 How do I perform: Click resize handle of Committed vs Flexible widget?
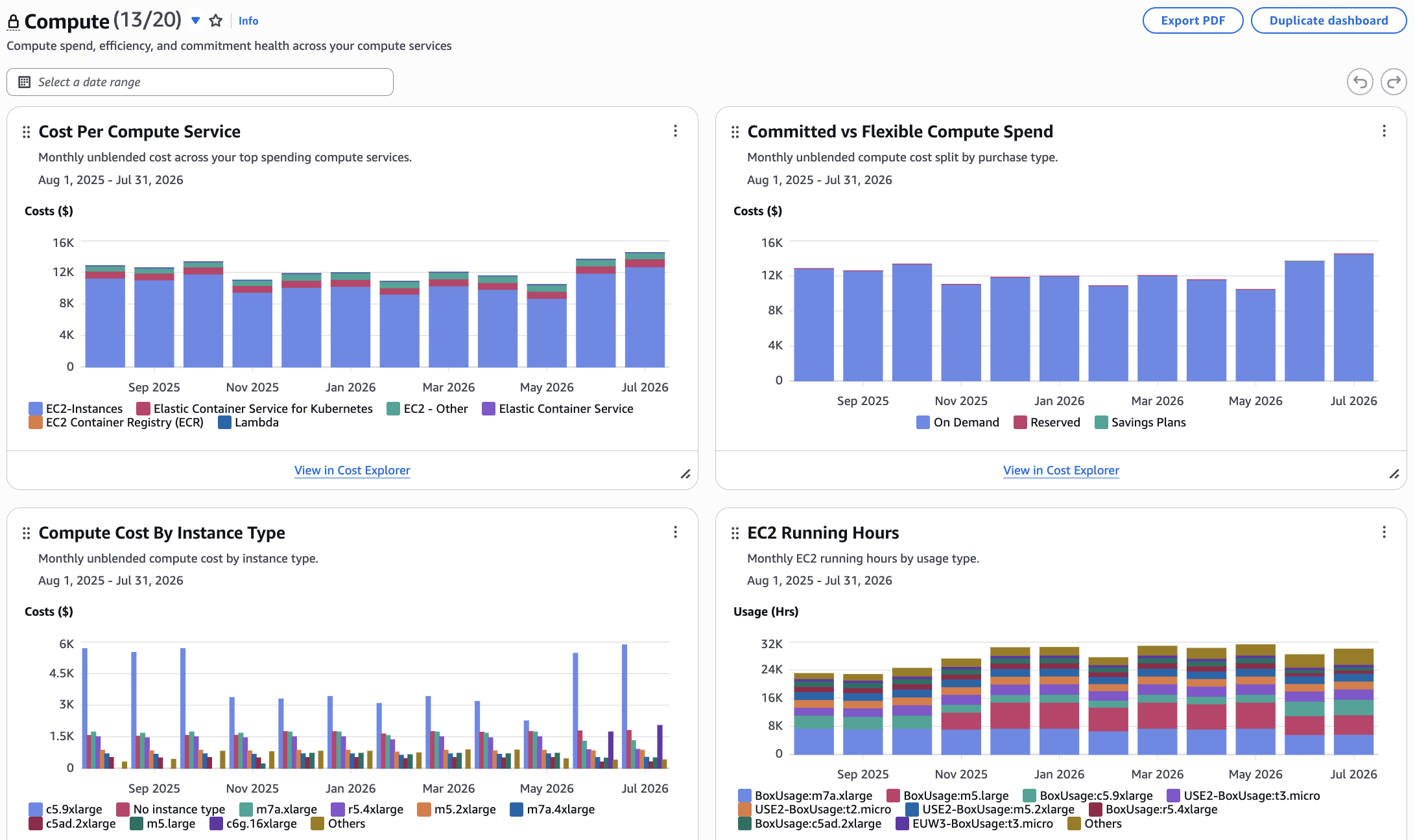[1394, 474]
